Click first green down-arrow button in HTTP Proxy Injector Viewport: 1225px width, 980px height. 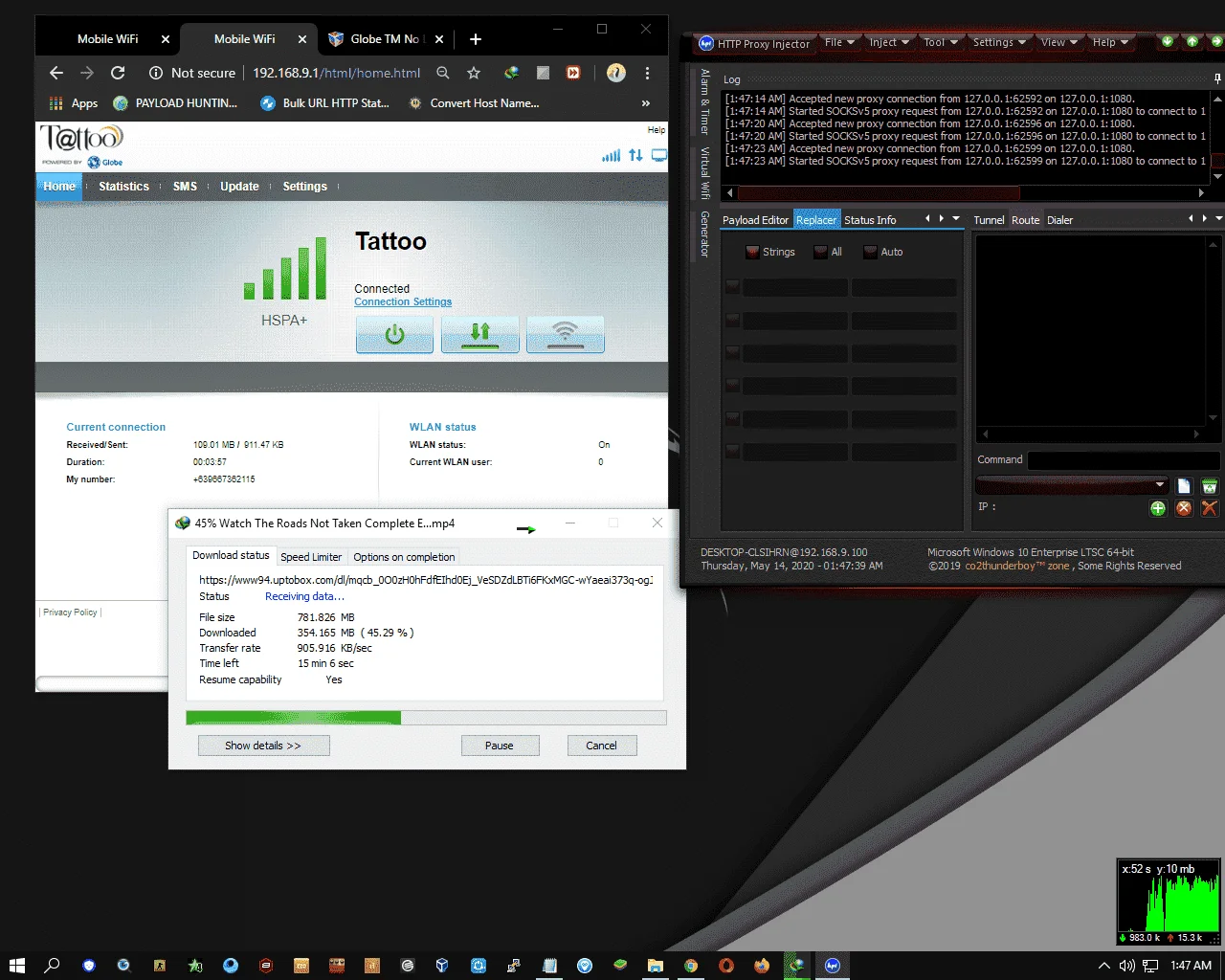pos(1168,41)
